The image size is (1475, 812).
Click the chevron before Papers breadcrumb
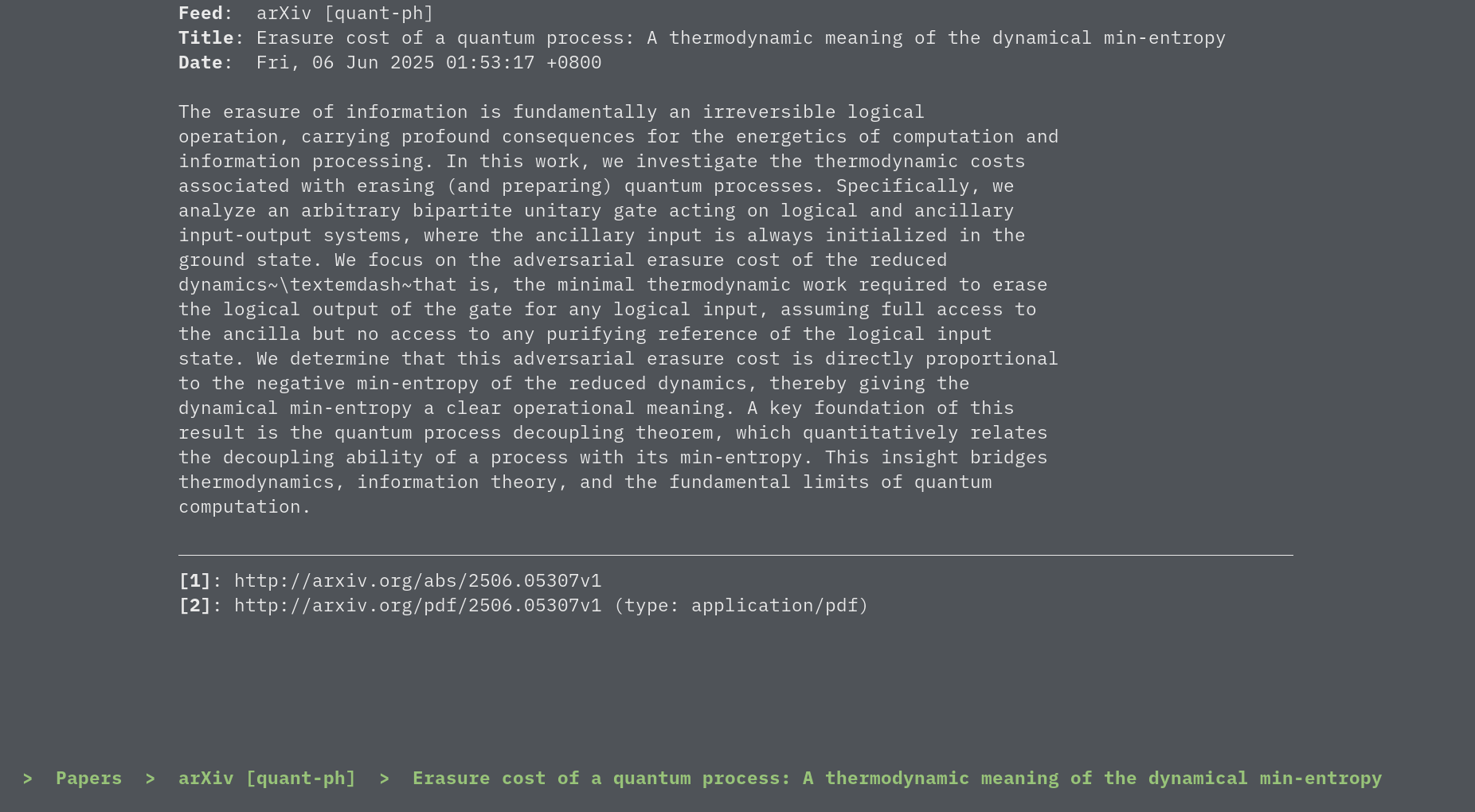28,779
